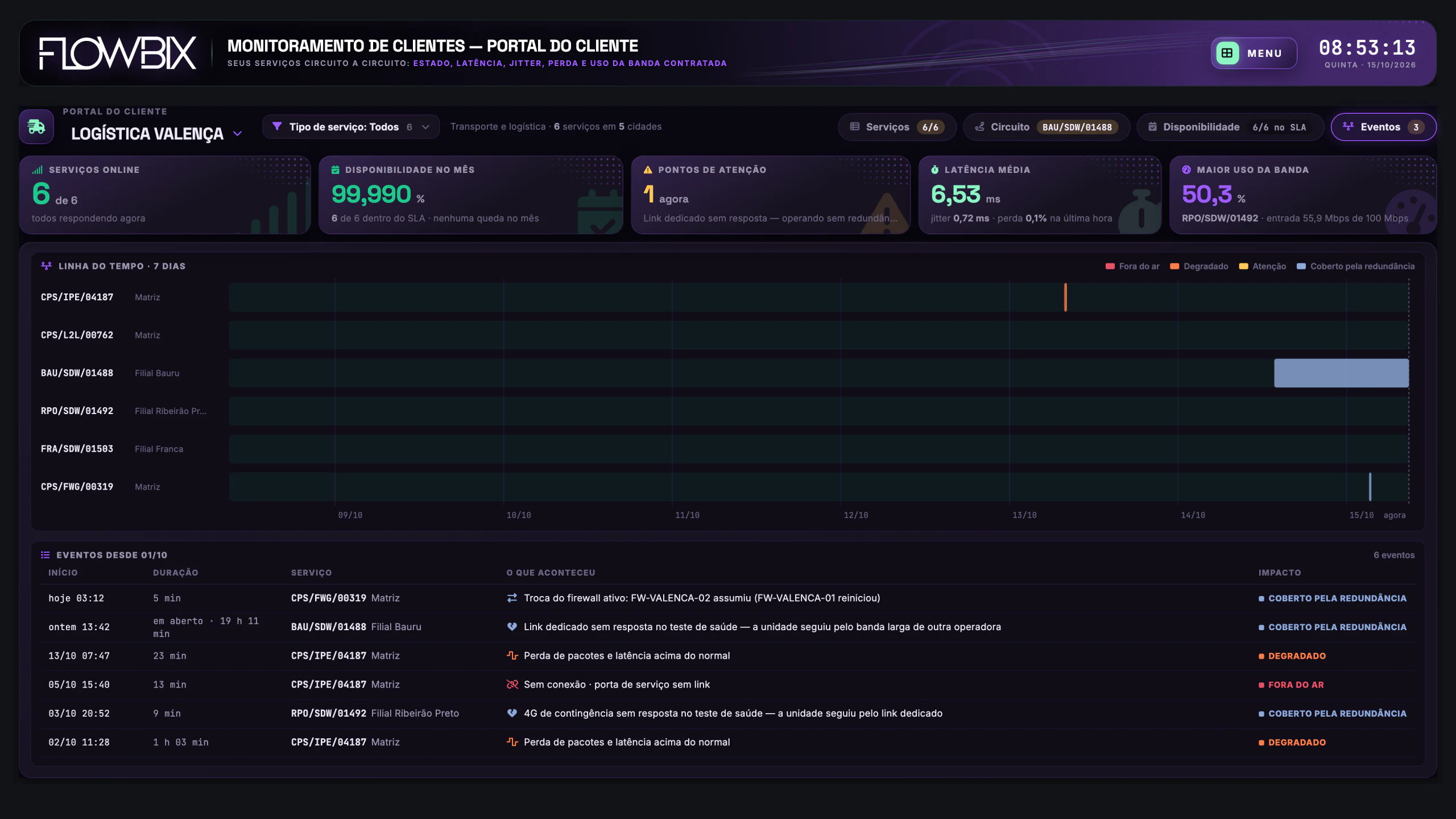
Task: Select the CPS/L2L/00762 timeline row label
Action: (77, 335)
